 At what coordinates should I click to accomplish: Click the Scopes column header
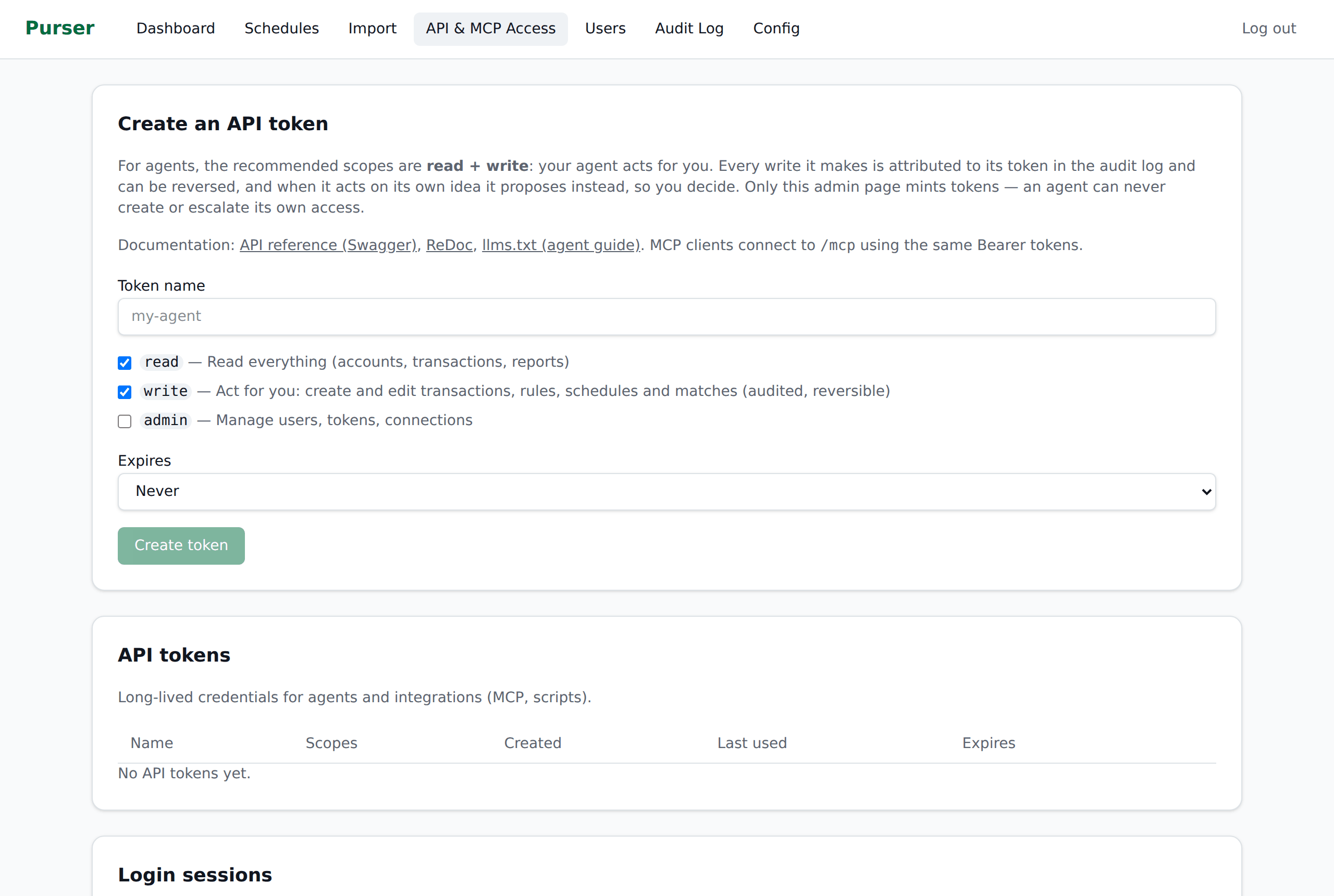pyautogui.click(x=331, y=743)
